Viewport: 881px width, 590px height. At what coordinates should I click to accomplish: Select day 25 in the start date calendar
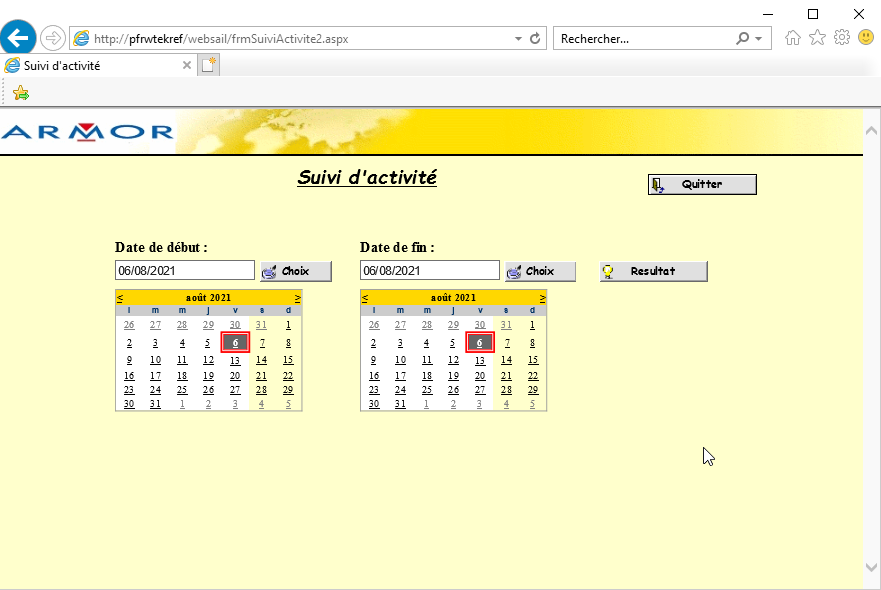point(182,390)
